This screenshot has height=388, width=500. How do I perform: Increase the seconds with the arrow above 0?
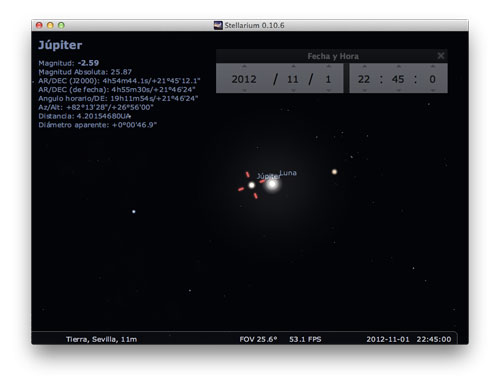coord(432,66)
